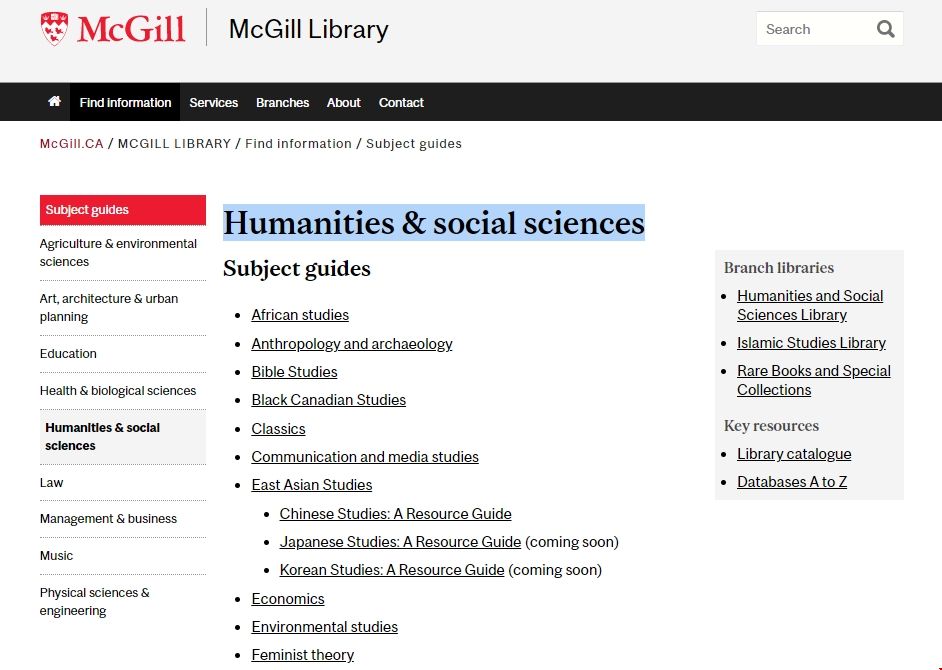942x670 pixels.
Task: Open the Feminist theory guide
Action: click(302, 654)
